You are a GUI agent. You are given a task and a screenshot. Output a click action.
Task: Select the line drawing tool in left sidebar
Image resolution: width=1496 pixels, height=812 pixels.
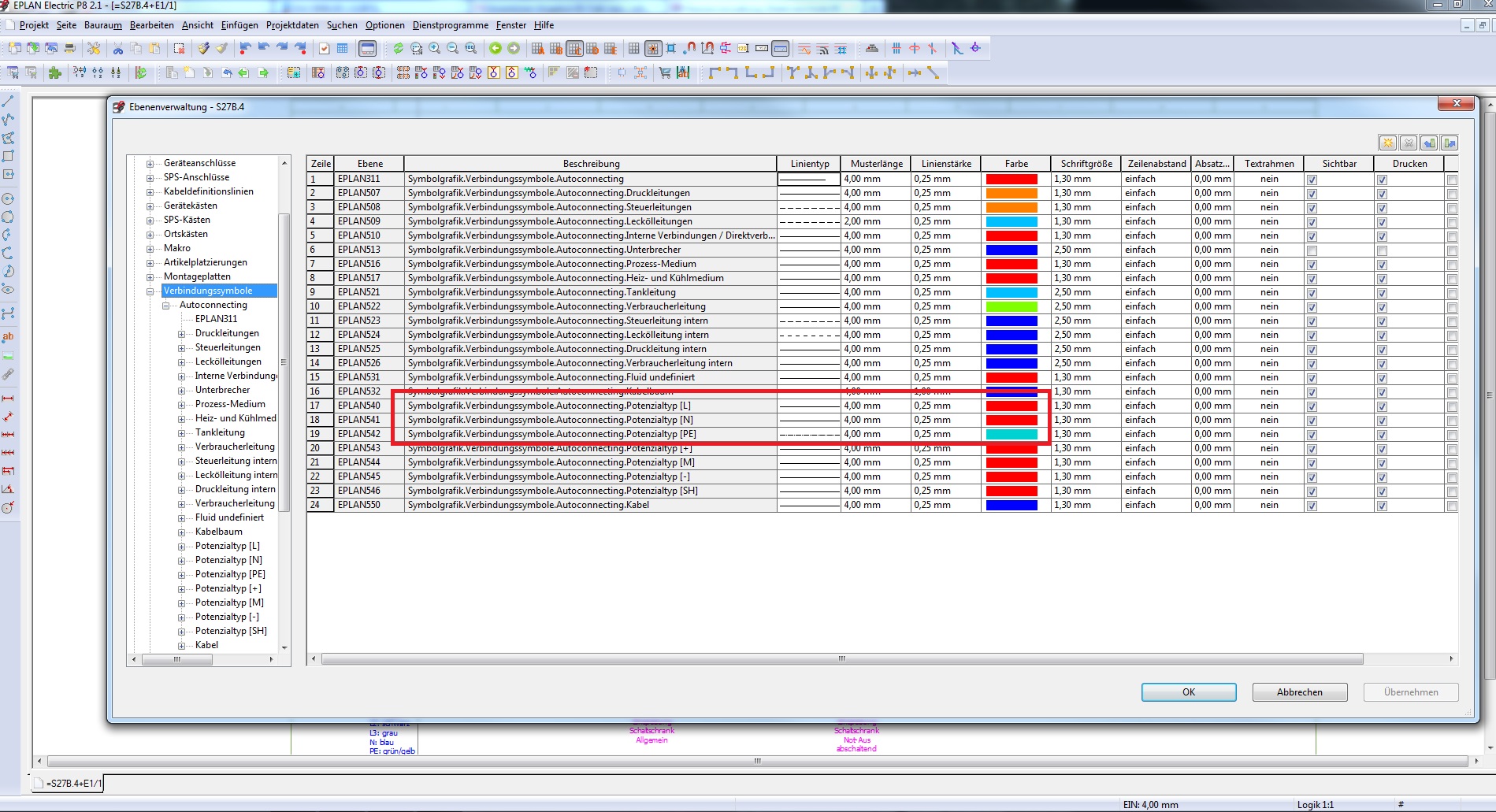8,102
